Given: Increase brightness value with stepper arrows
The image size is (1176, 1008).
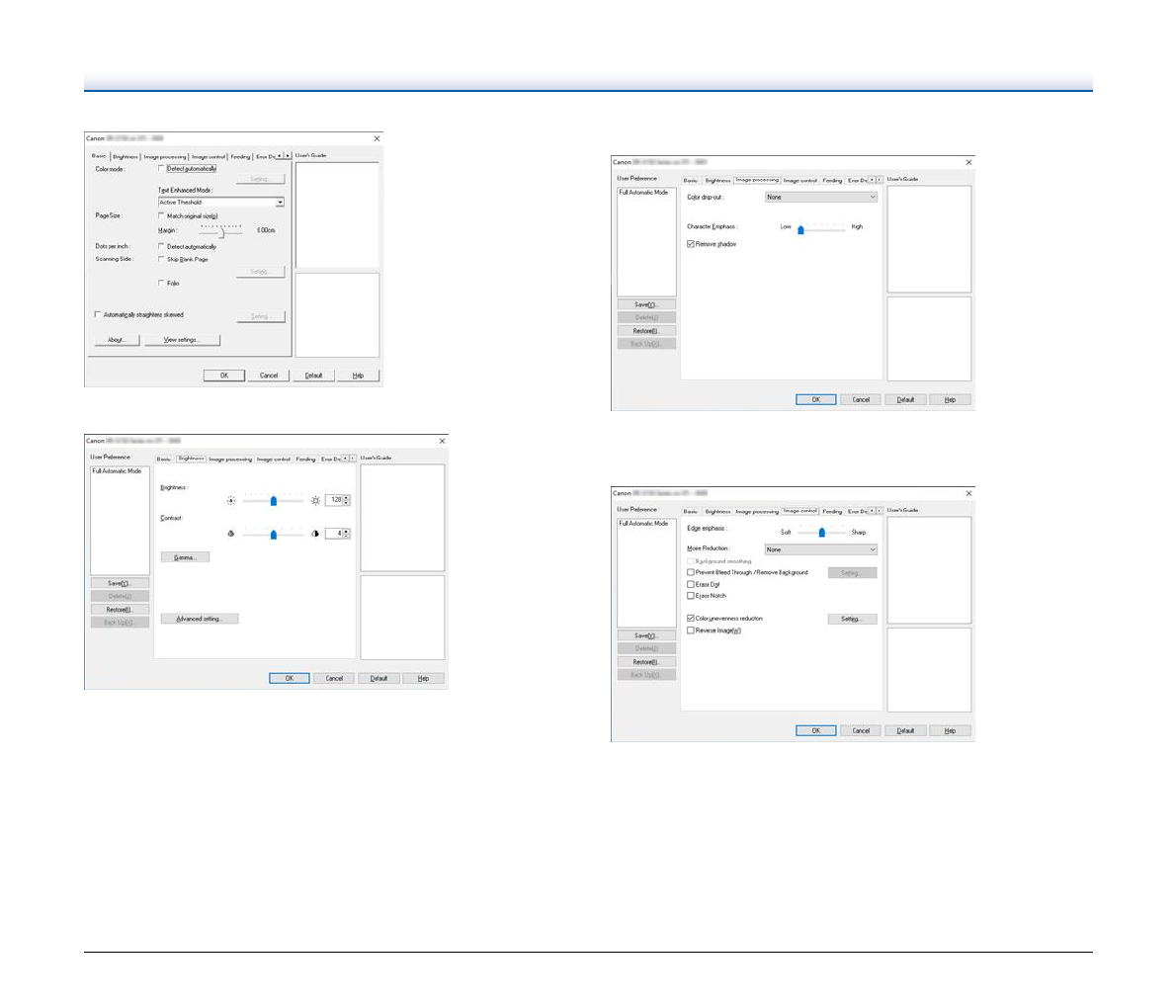Looking at the screenshot, I should [346, 498].
